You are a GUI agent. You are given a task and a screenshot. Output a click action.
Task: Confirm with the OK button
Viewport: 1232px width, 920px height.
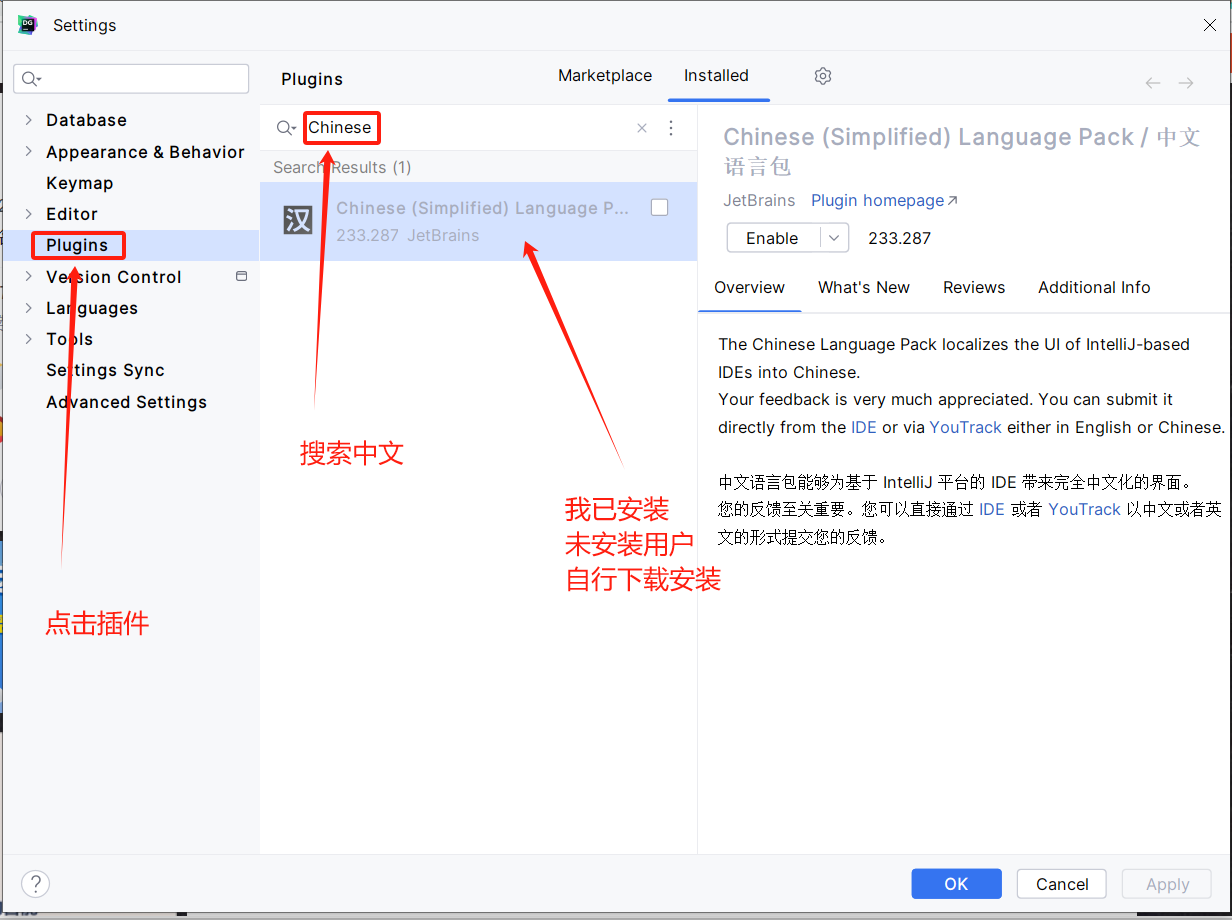pos(956,884)
